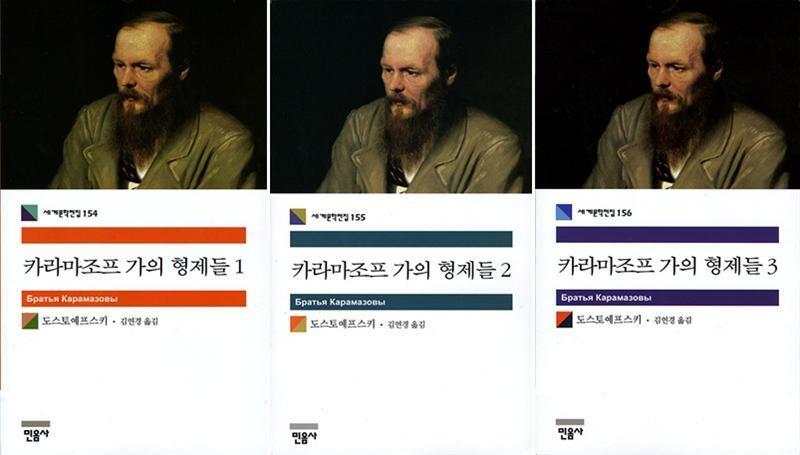Click the teal Братья Карамазовы subtitle bar
This screenshot has height=455, width=800.
(x=401, y=302)
